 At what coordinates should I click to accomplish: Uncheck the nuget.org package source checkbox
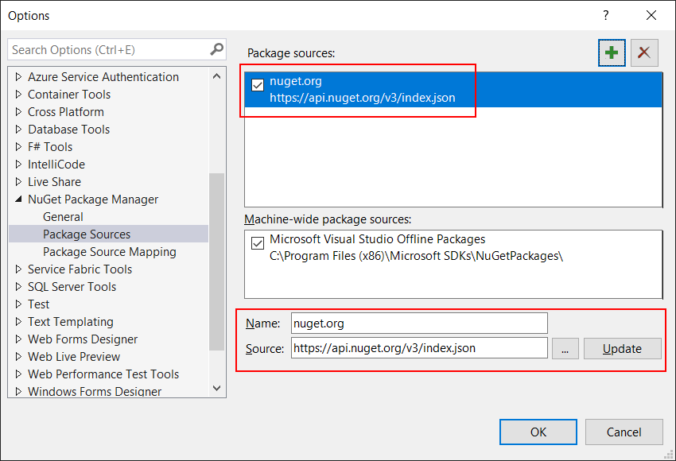257,85
